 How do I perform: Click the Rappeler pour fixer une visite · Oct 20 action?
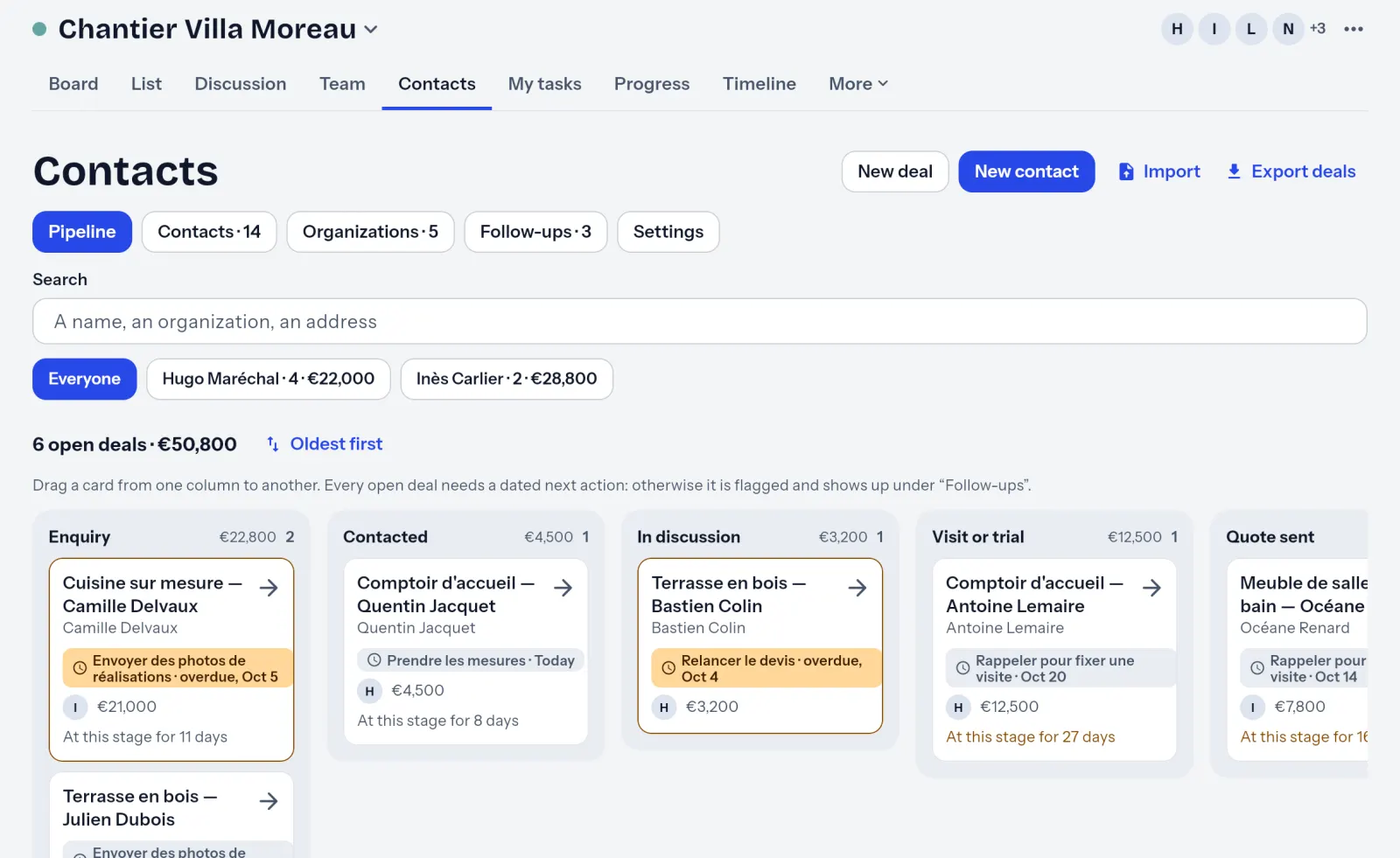(1060, 668)
